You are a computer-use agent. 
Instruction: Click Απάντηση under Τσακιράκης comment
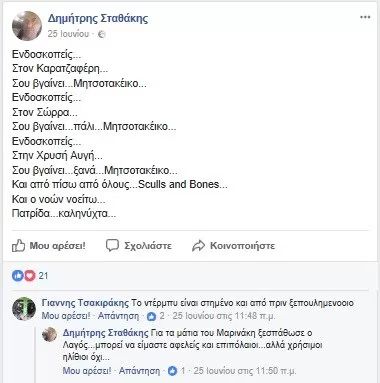(118, 316)
